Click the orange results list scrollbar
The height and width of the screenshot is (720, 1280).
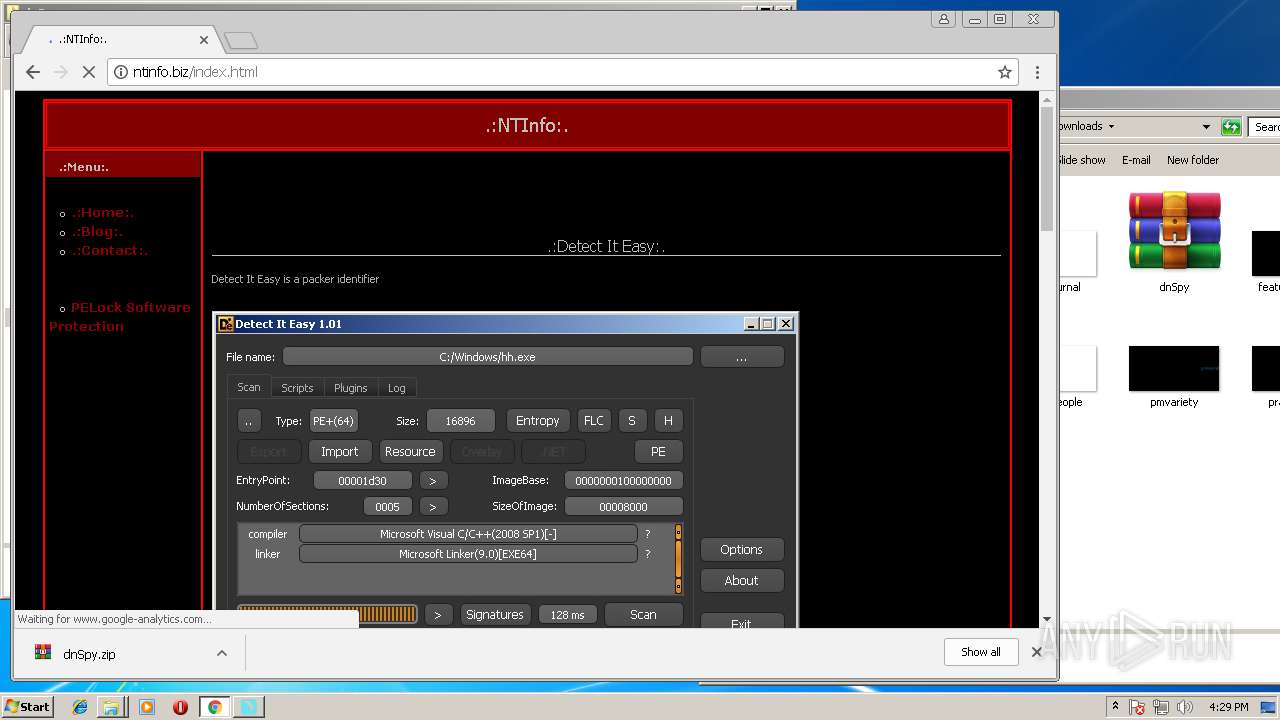pos(678,558)
